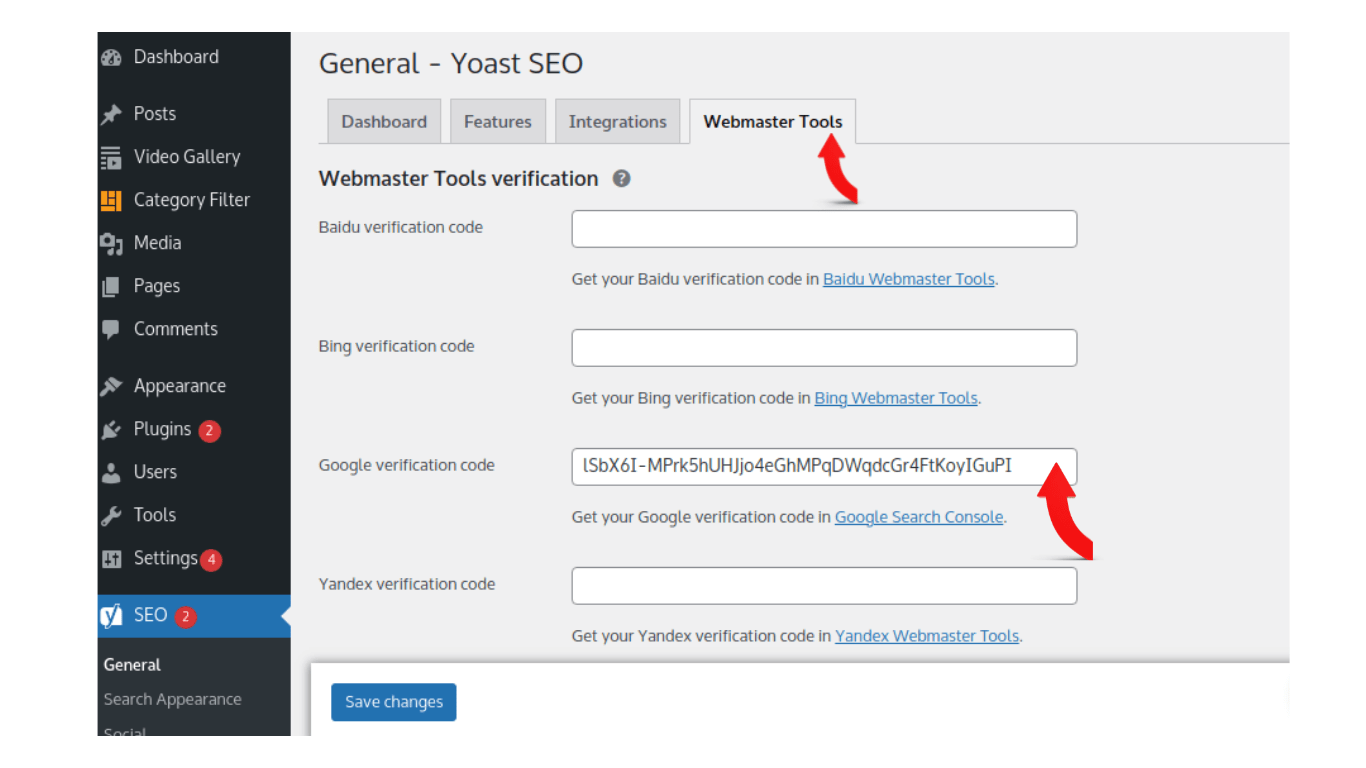Click the Video Gallery icon
Viewport: 1366px width, 768px height.
(111, 158)
